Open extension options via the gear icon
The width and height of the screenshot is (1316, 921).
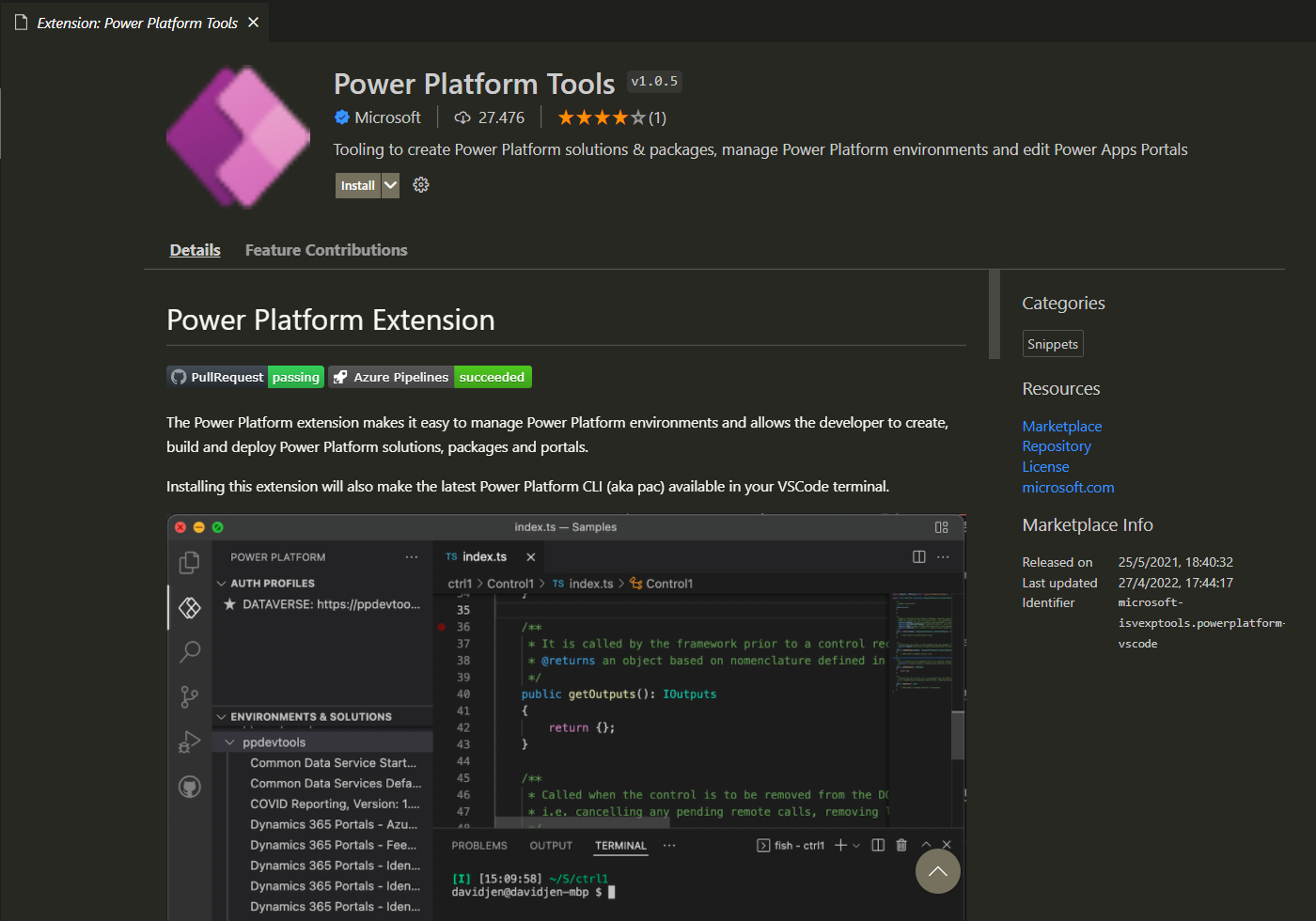(x=420, y=185)
